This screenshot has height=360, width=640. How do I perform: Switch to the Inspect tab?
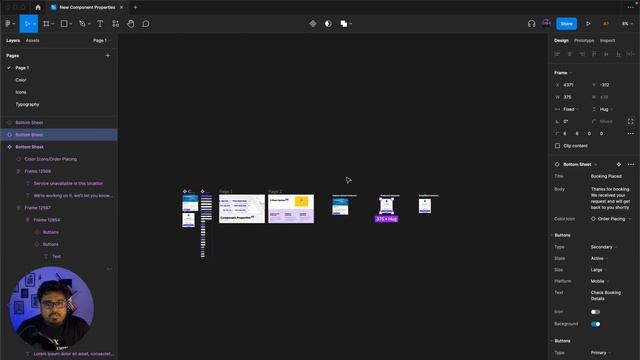607,40
